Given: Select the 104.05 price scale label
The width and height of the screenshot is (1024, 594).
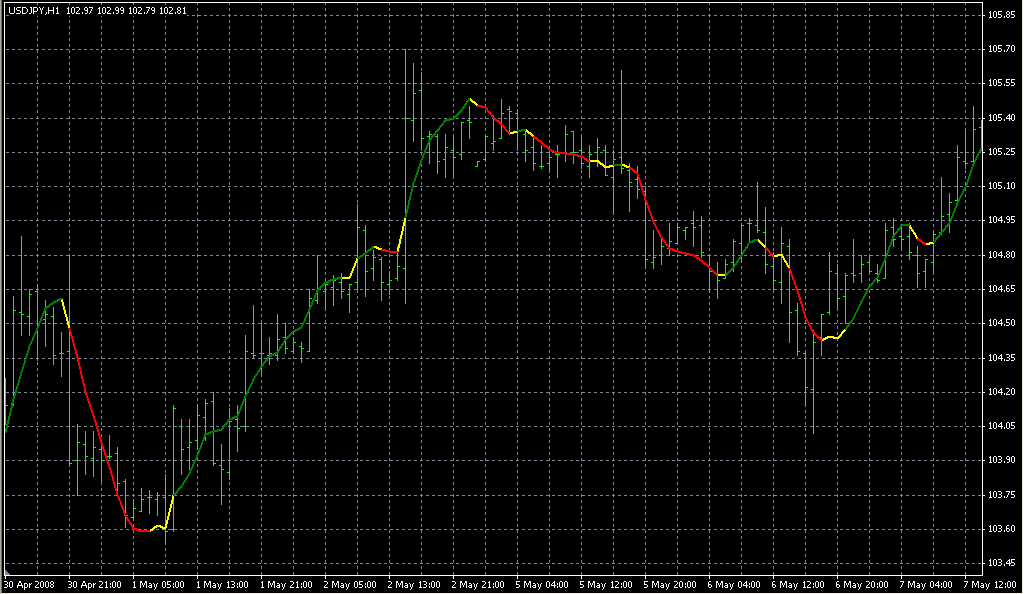Looking at the screenshot, I should coord(1001,426).
